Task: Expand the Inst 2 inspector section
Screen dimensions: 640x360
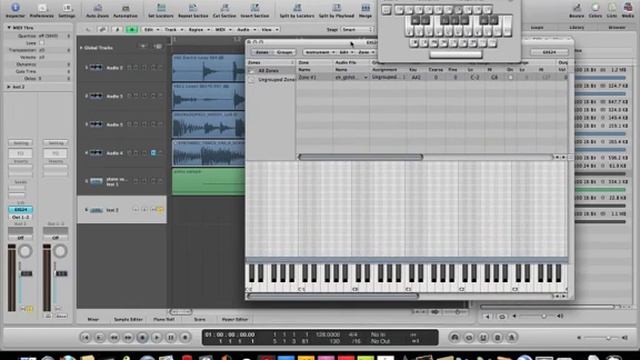Action: pyautogui.click(x=9, y=87)
